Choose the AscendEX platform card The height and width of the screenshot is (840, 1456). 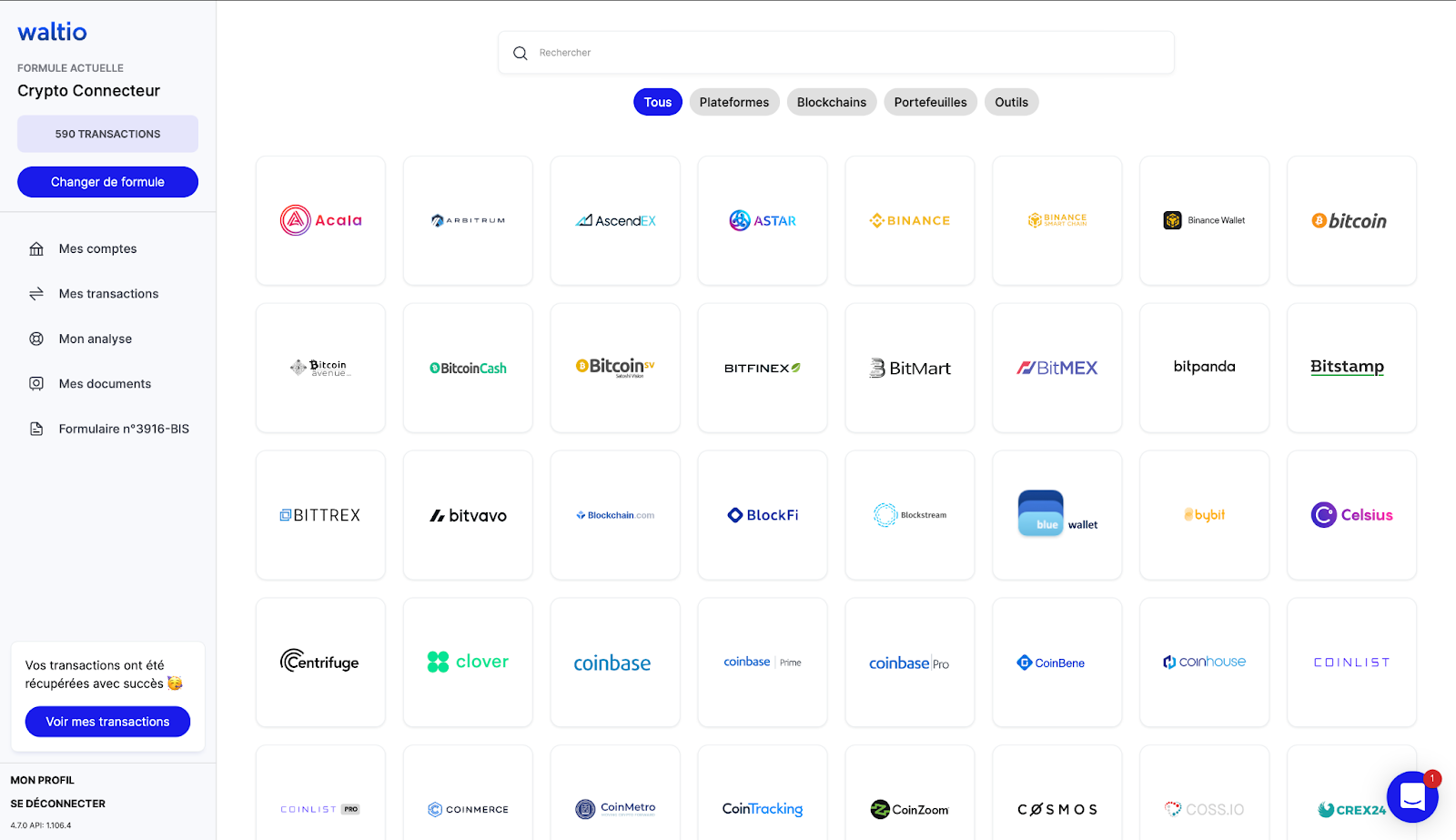[615, 220]
